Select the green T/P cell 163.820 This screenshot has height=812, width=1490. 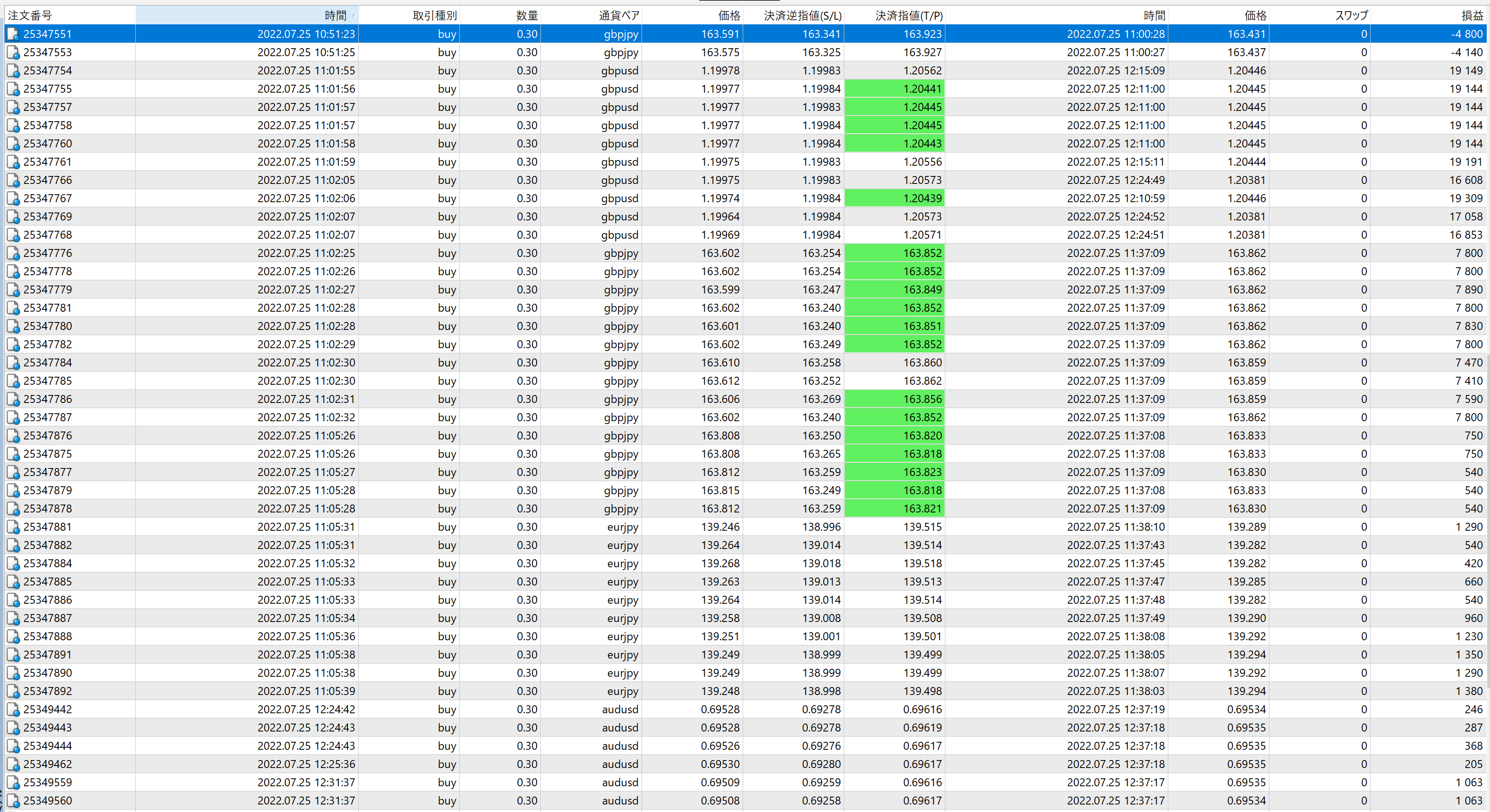895,436
